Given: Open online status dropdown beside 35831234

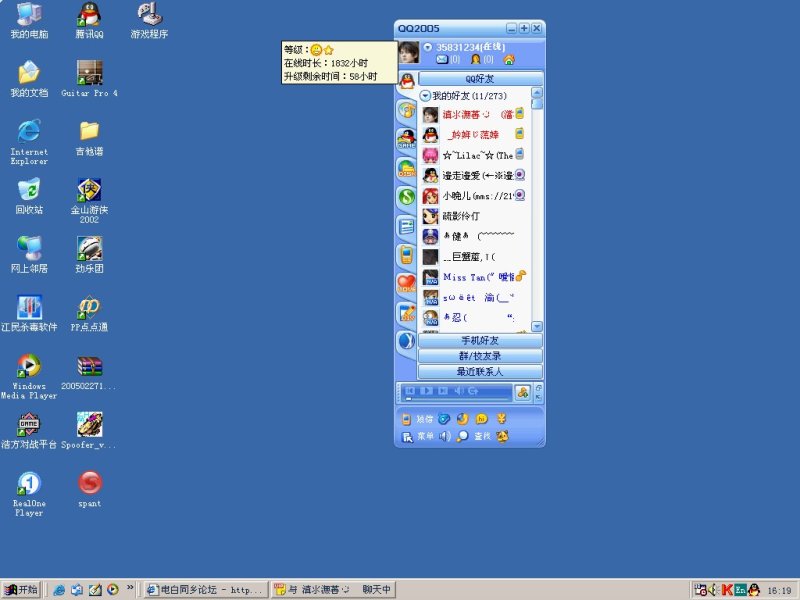Looking at the screenshot, I should [x=427, y=47].
